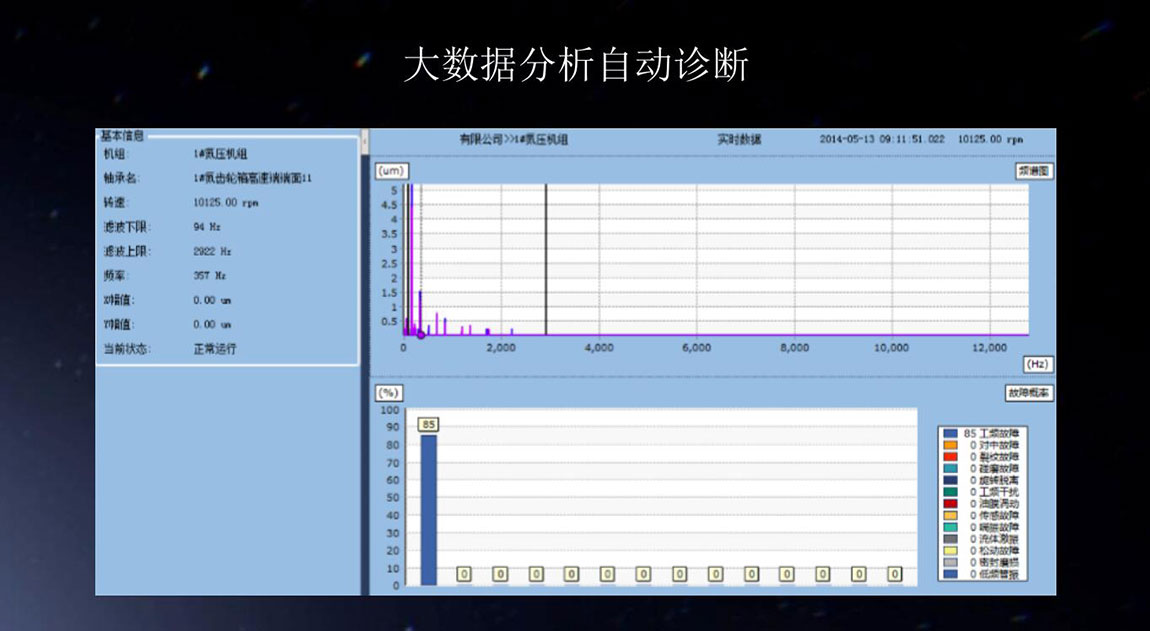The image size is (1150, 631).
Task: Click the 94 Hz value for 滤波下限
Action: (207, 227)
